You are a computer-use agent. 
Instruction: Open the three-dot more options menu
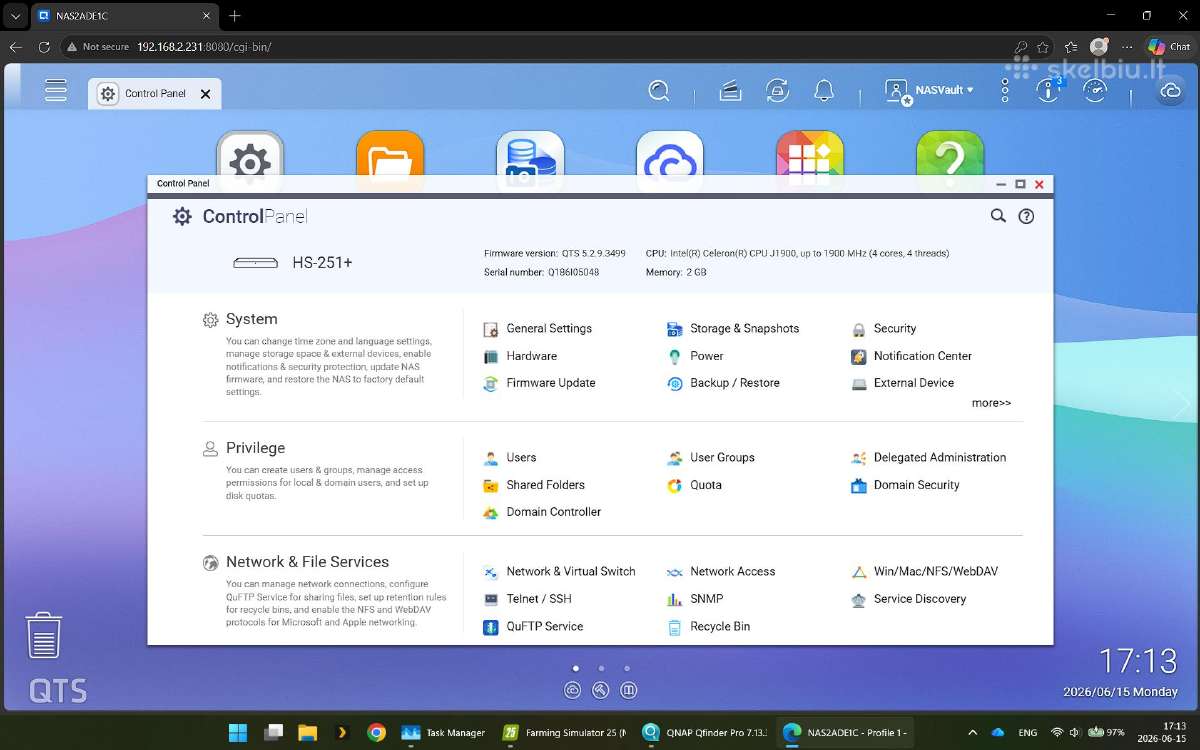(1005, 91)
